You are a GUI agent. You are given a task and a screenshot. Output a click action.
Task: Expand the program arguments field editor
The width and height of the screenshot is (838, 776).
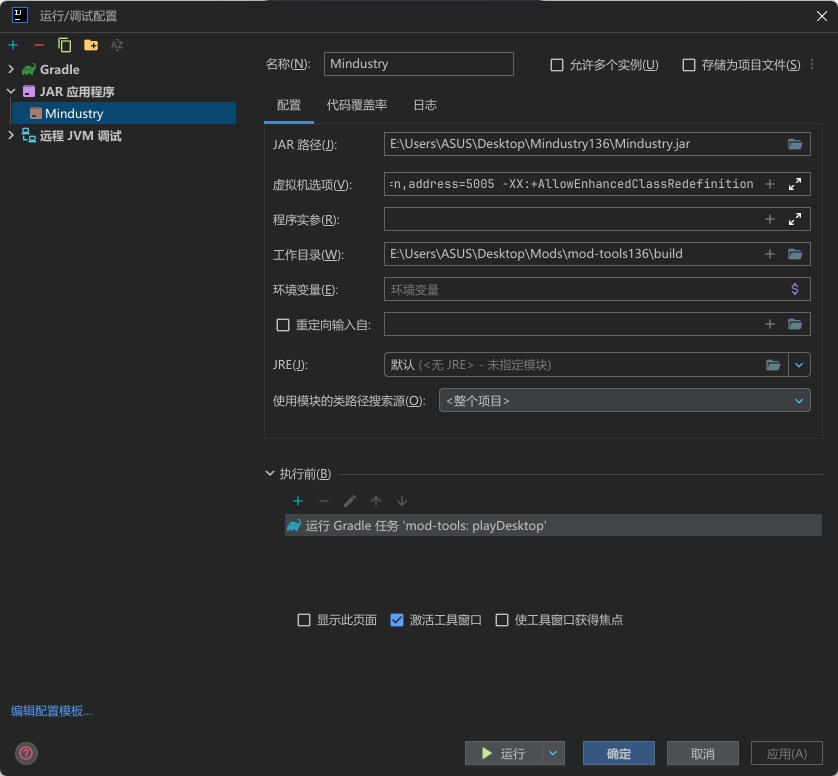tap(795, 219)
